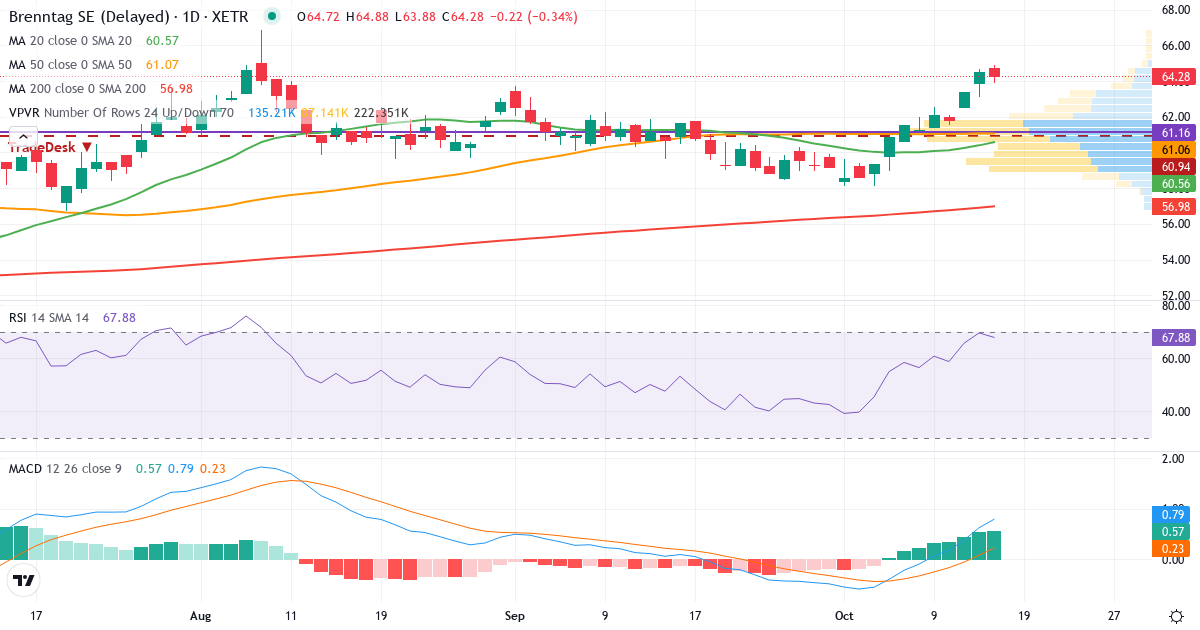Click the 68.00 price scale value
Screen dimensions: 1200x630
1174,10
